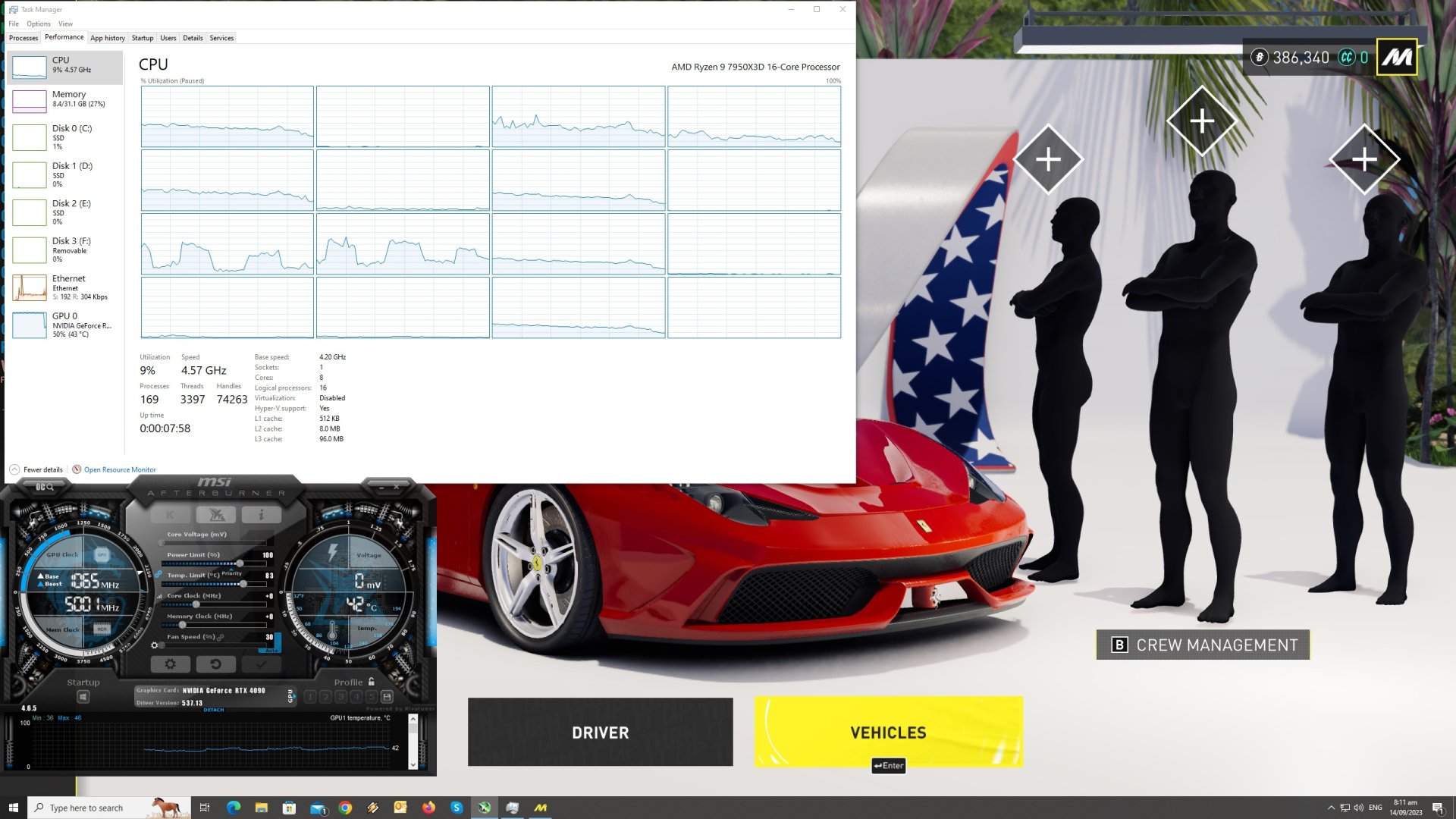
Task: Toggle the Afterburner profile lock icon
Action: pyautogui.click(x=372, y=682)
